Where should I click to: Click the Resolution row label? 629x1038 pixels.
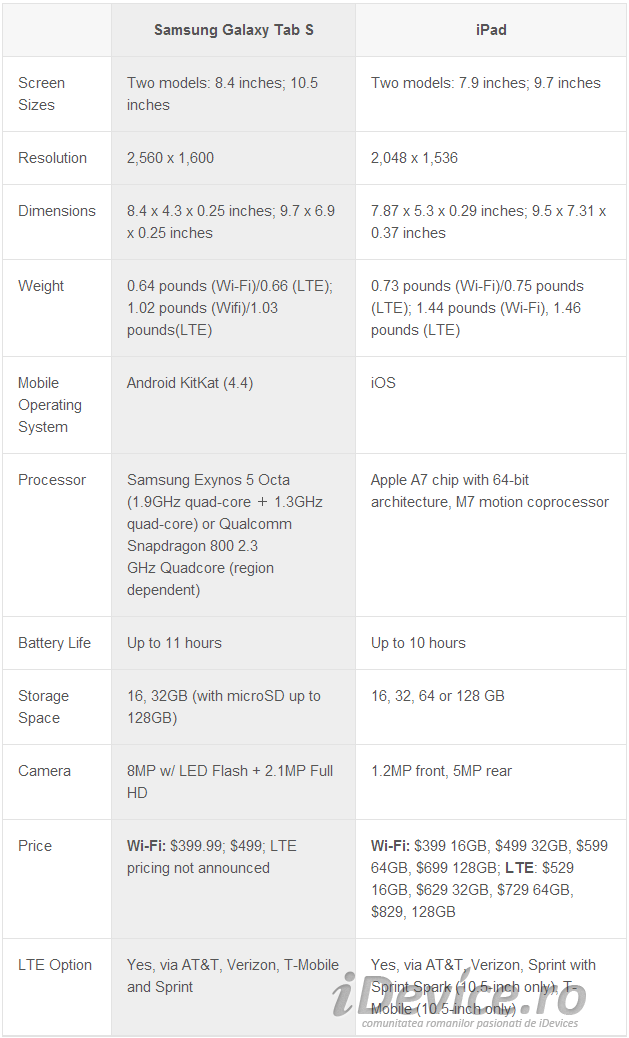tap(52, 158)
